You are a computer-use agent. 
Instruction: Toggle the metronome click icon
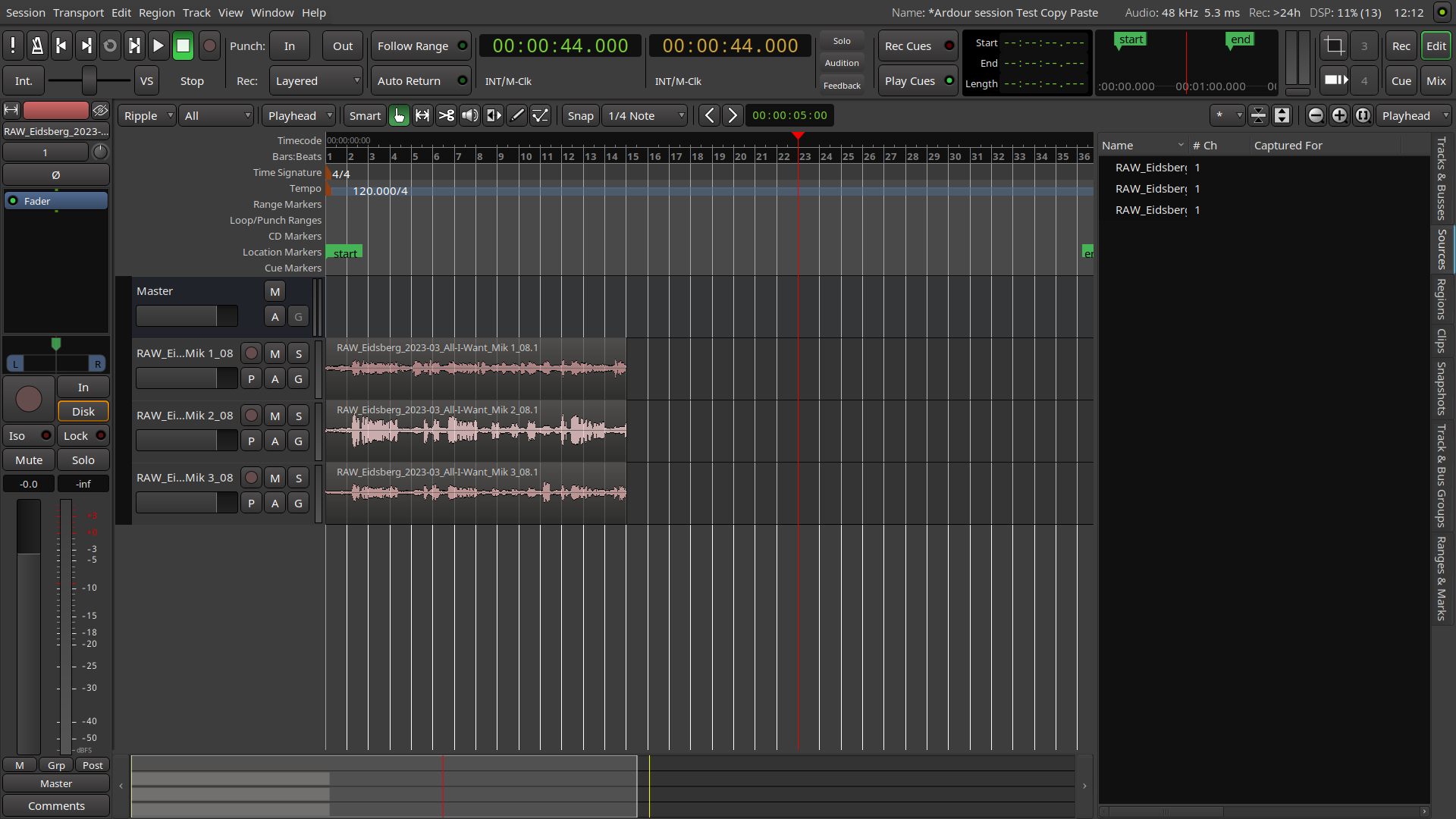[36, 46]
